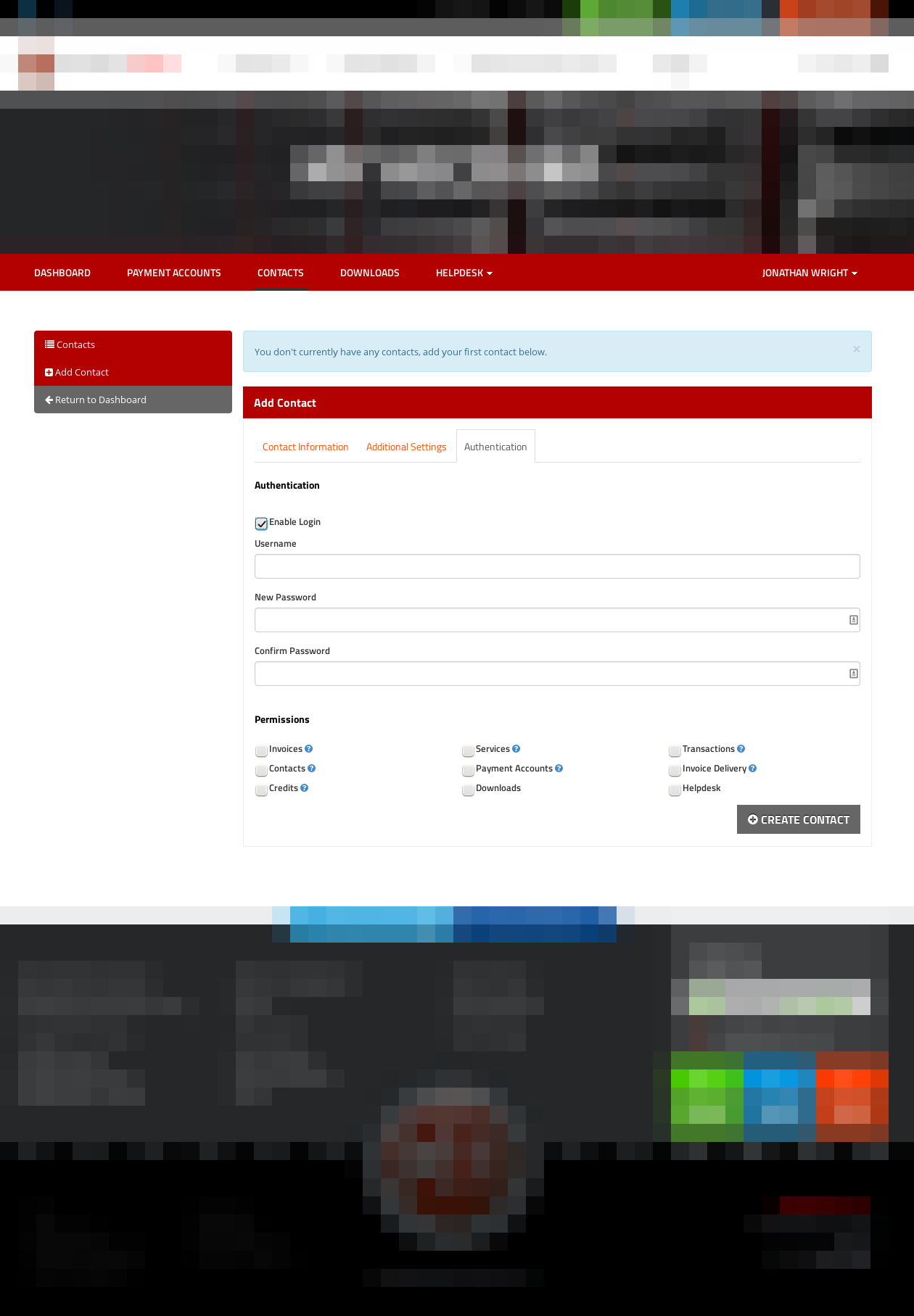Viewport: 914px width, 1316px height.
Task: Click help icon beside Invoice Delivery
Action: 752,769
